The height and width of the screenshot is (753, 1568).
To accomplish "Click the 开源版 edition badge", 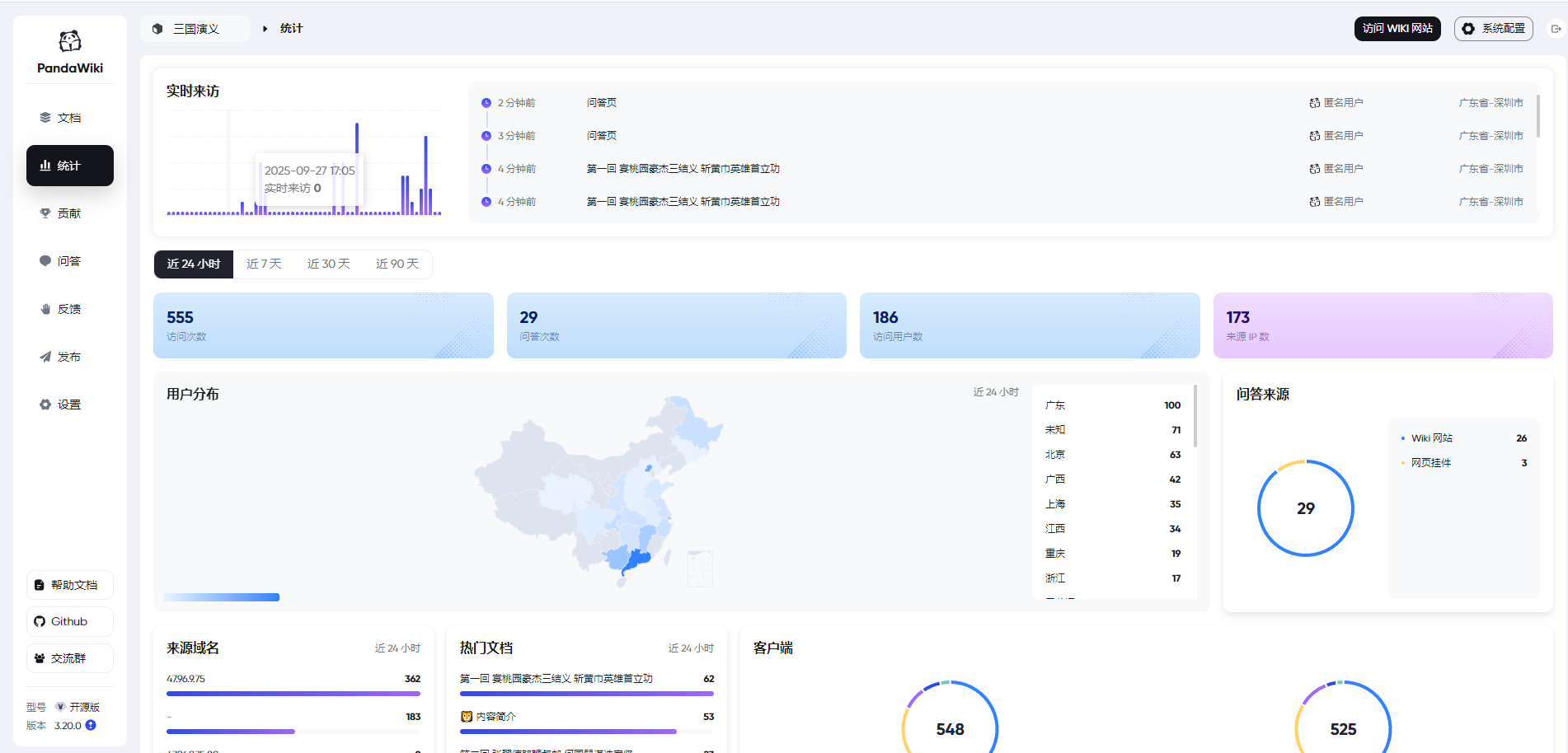I will [77, 707].
